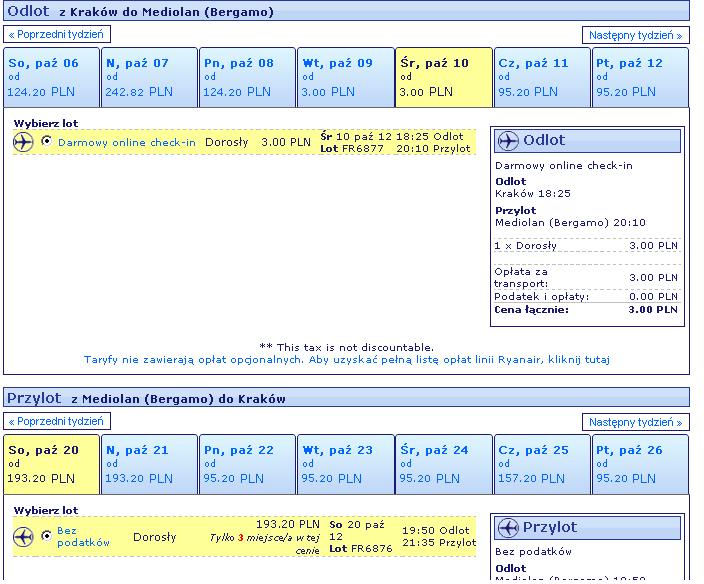Select the Cz, paź 25 return tab
The height and width of the screenshot is (584, 704).
coord(541,464)
